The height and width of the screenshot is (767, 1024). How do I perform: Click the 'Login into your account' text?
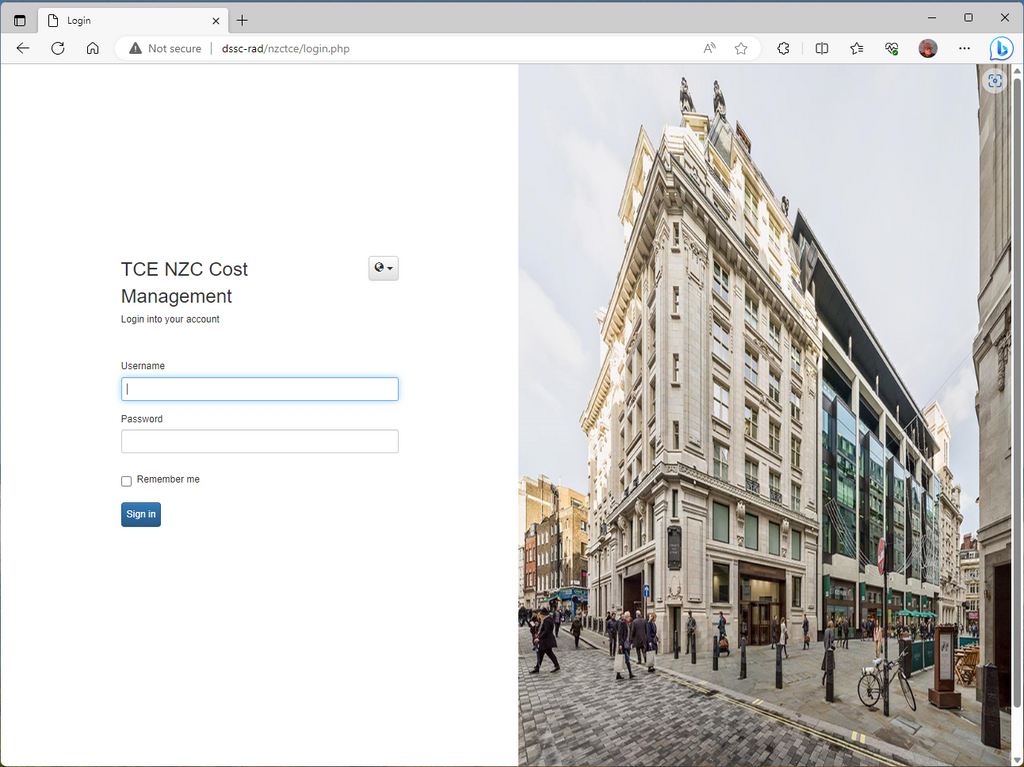point(170,319)
